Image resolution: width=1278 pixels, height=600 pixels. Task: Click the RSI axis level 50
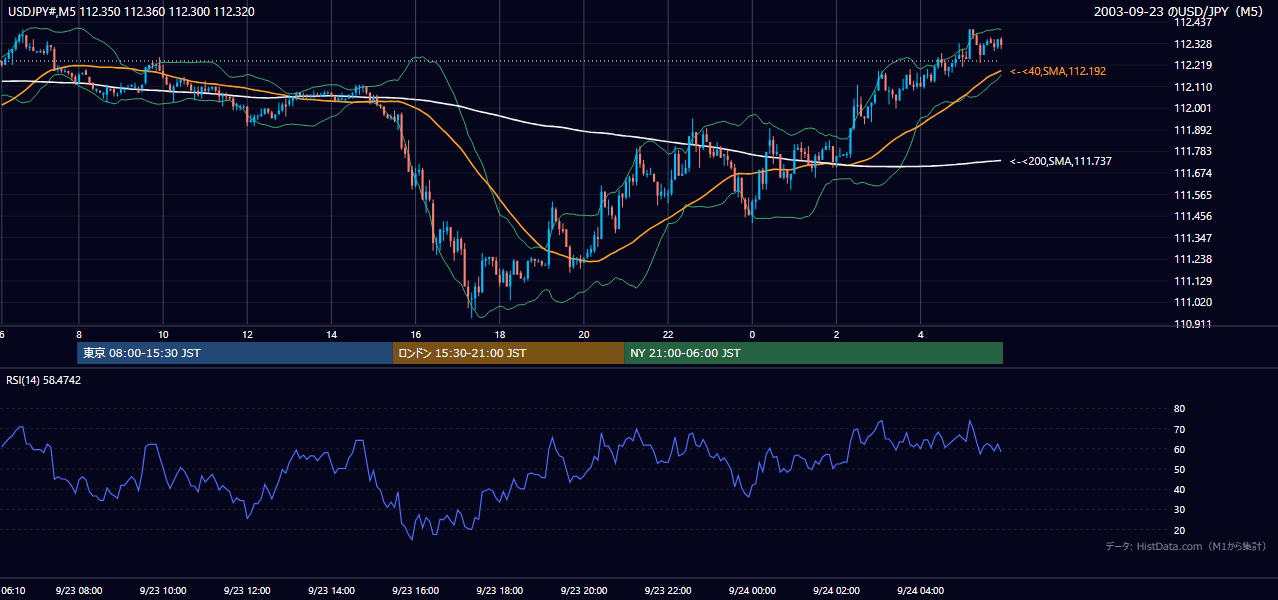[x=1179, y=470]
